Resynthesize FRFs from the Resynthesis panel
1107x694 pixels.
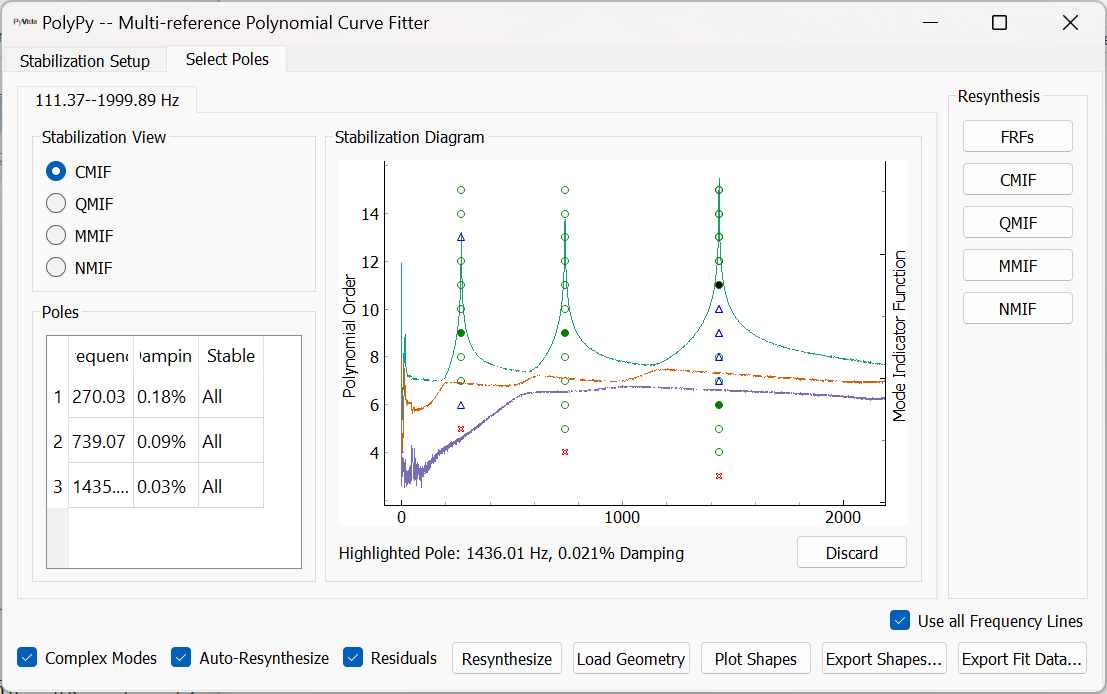(x=1017, y=136)
